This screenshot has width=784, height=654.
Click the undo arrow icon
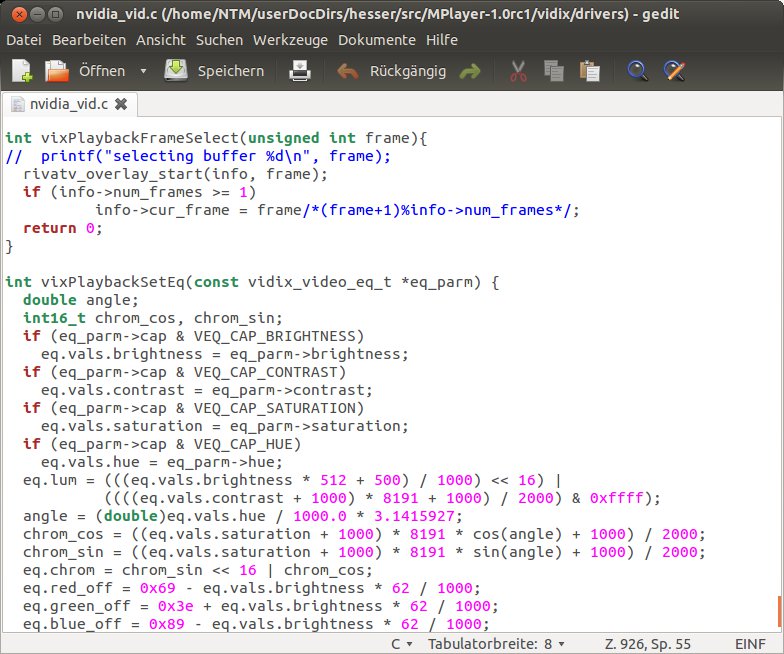348,71
